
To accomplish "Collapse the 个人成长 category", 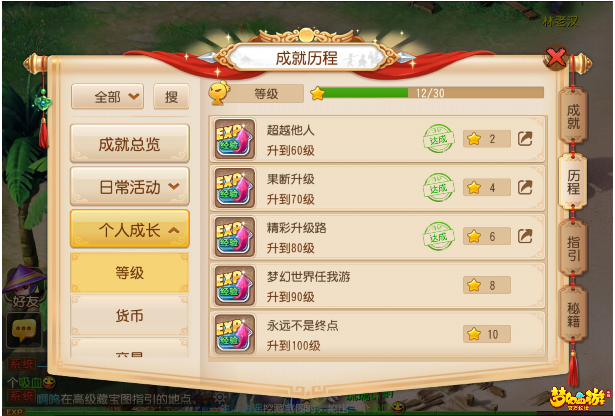I will [x=130, y=229].
